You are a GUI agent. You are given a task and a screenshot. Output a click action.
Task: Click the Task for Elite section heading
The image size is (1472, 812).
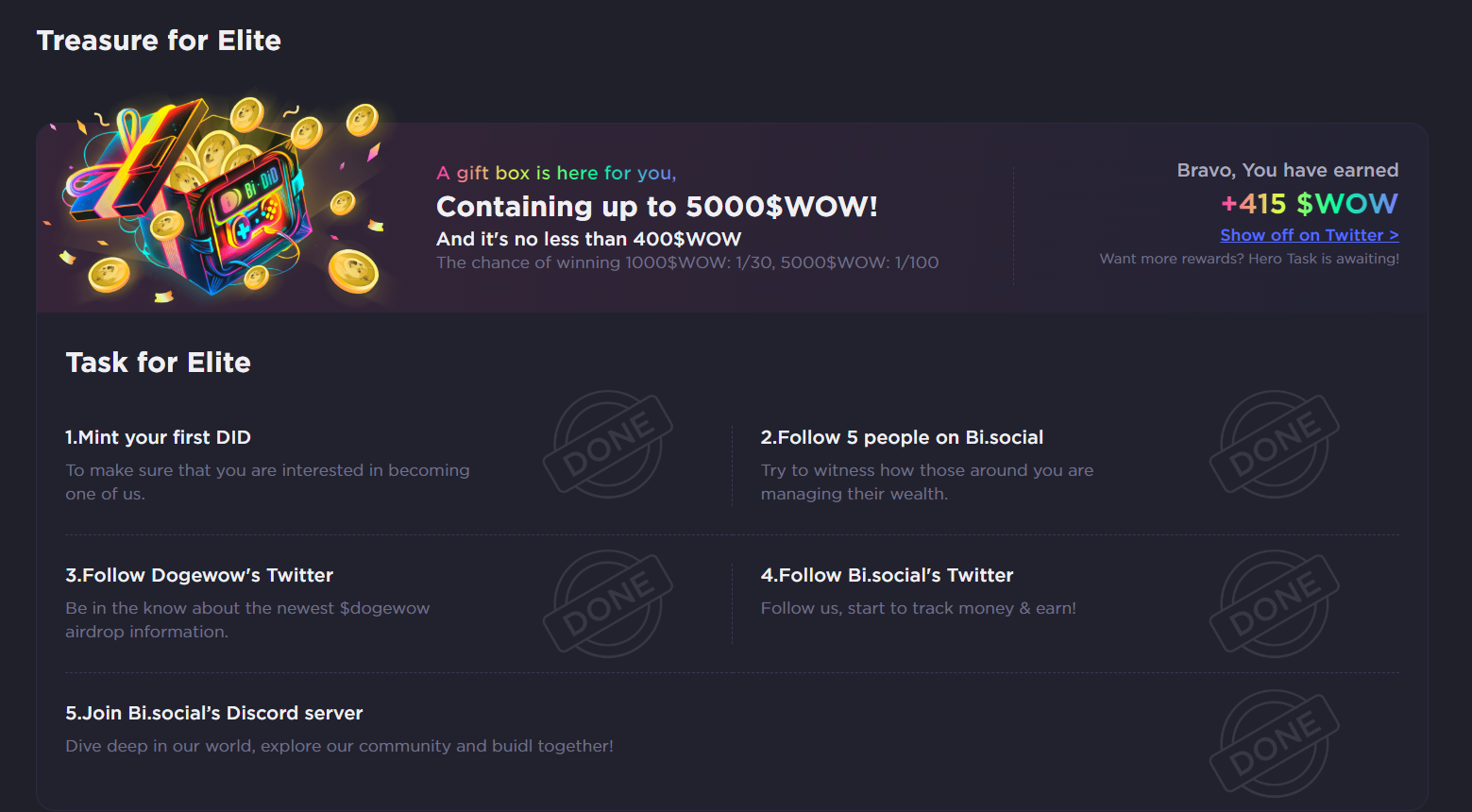[158, 363]
